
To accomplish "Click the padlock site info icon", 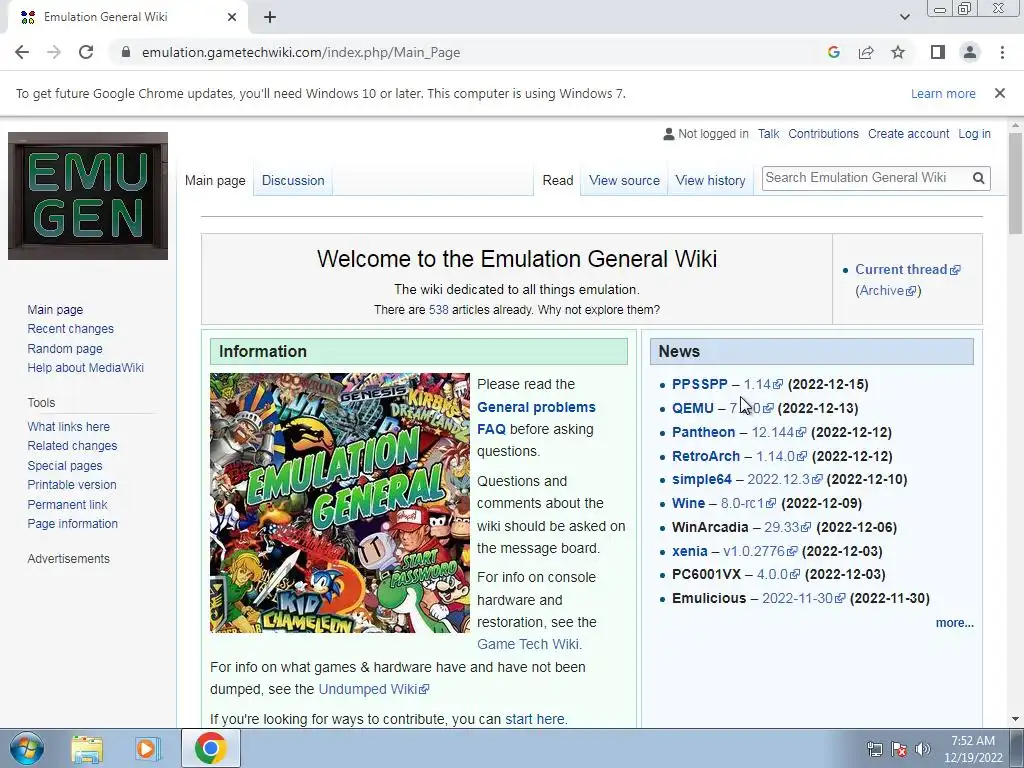I will click(126, 52).
